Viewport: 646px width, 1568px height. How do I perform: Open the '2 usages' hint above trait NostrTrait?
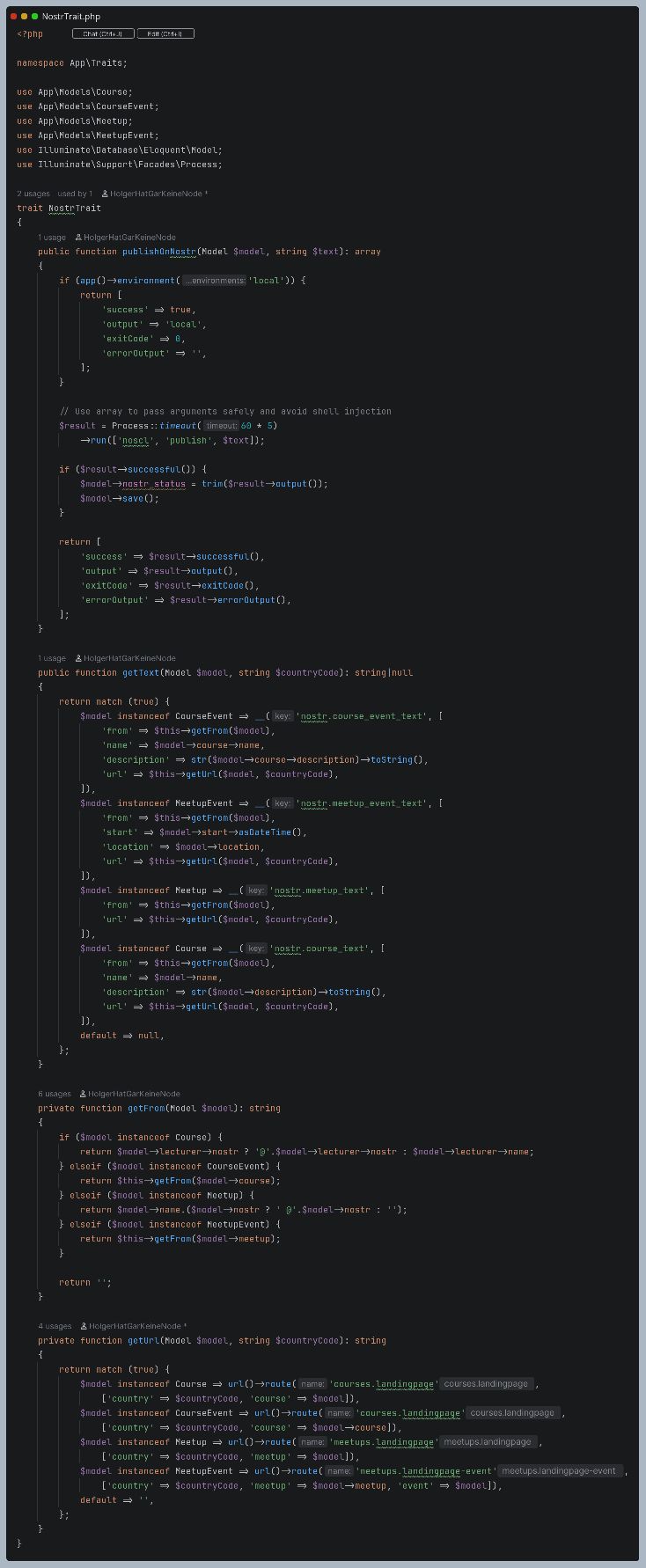[x=33, y=194]
